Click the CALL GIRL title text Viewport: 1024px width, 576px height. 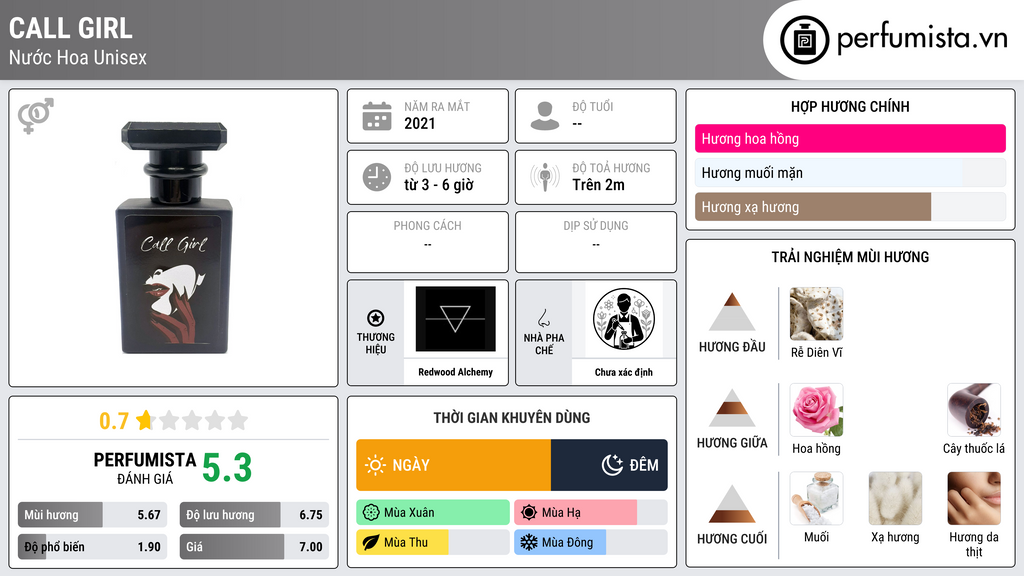point(71,28)
